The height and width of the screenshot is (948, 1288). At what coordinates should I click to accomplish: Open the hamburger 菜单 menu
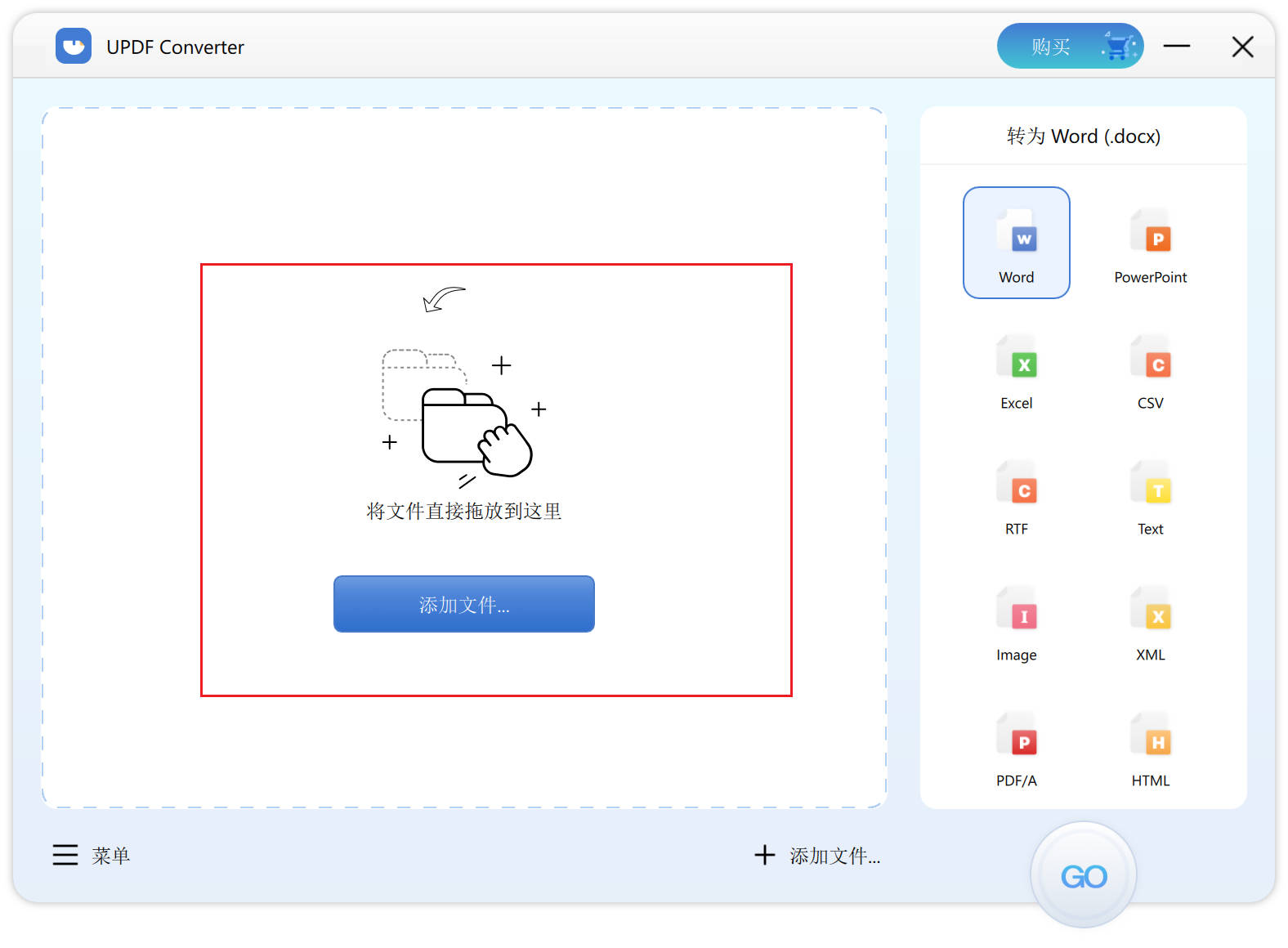pos(92,855)
